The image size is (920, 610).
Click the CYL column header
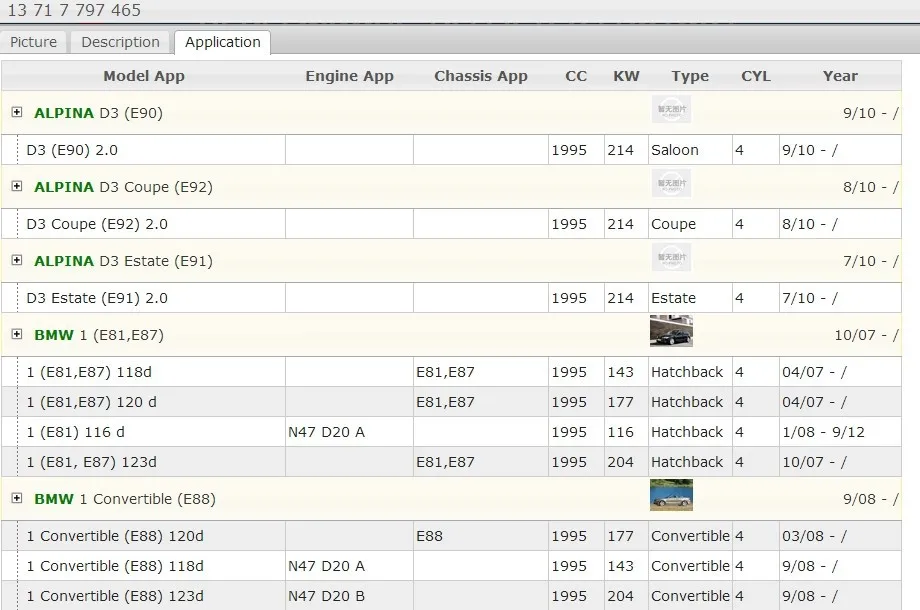click(x=756, y=76)
